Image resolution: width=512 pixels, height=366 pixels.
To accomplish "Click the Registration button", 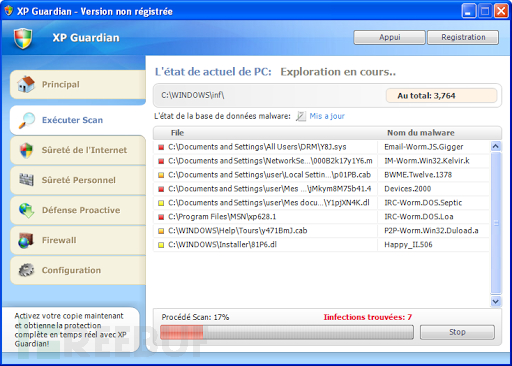I will coord(463,37).
